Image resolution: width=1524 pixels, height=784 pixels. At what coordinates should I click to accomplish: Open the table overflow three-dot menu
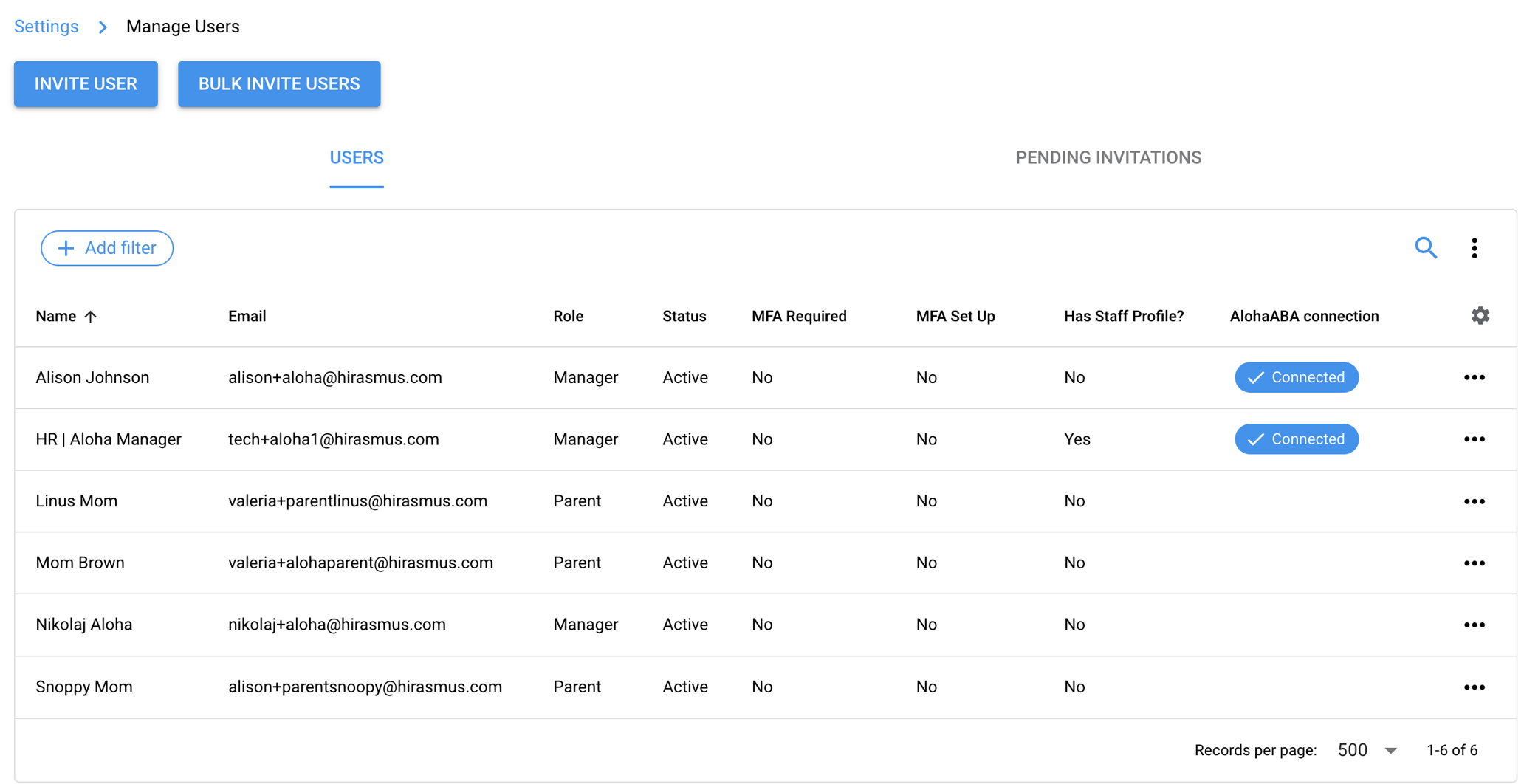[x=1475, y=248]
